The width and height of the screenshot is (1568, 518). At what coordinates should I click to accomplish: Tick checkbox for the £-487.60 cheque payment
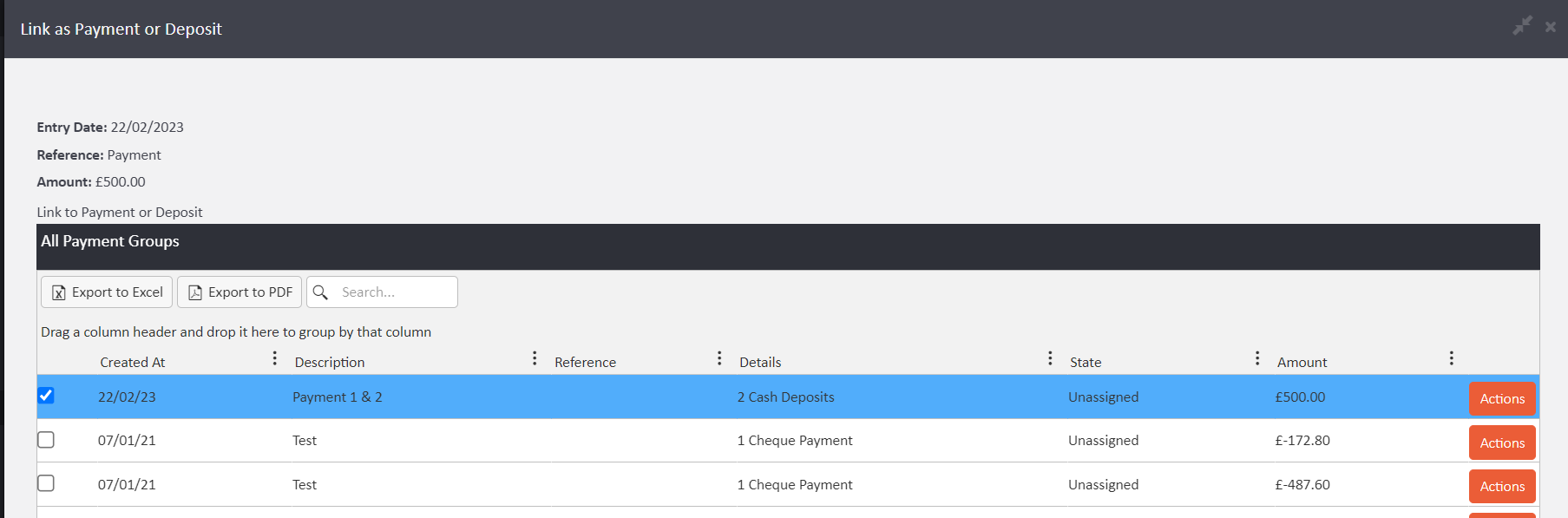[46, 483]
